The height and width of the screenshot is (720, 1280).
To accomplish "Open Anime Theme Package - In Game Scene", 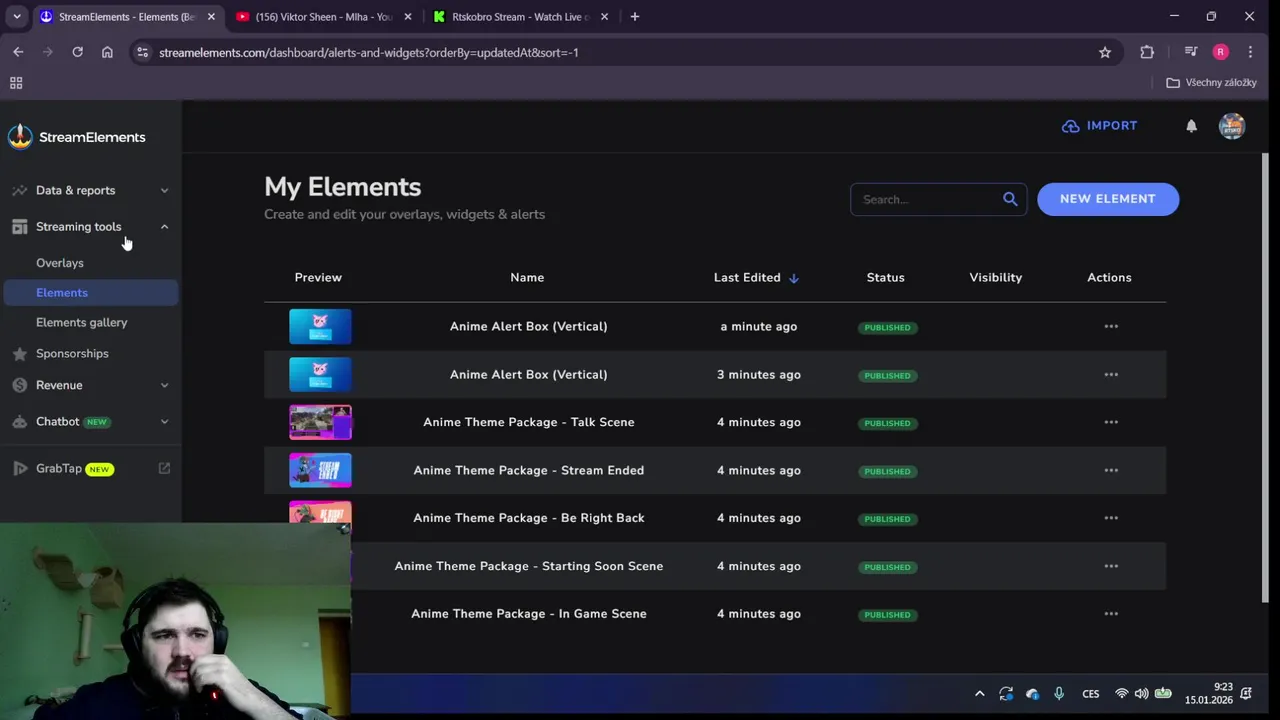I will click(x=529, y=614).
